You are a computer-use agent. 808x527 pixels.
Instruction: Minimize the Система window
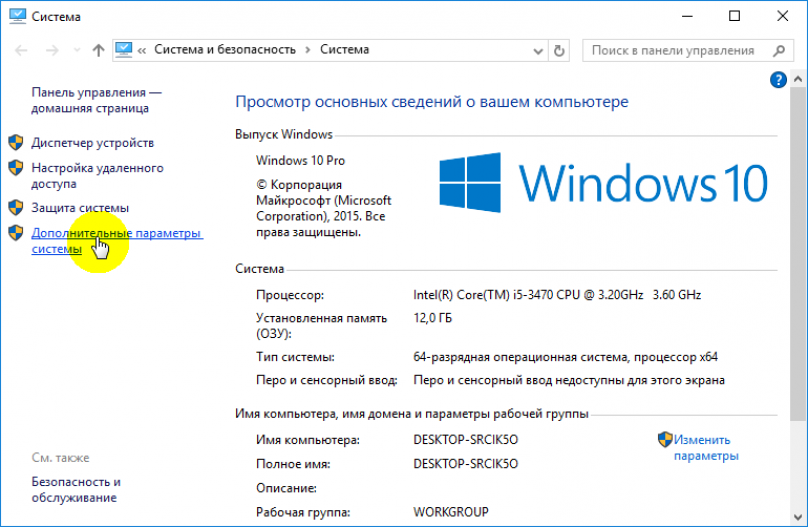pos(687,16)
